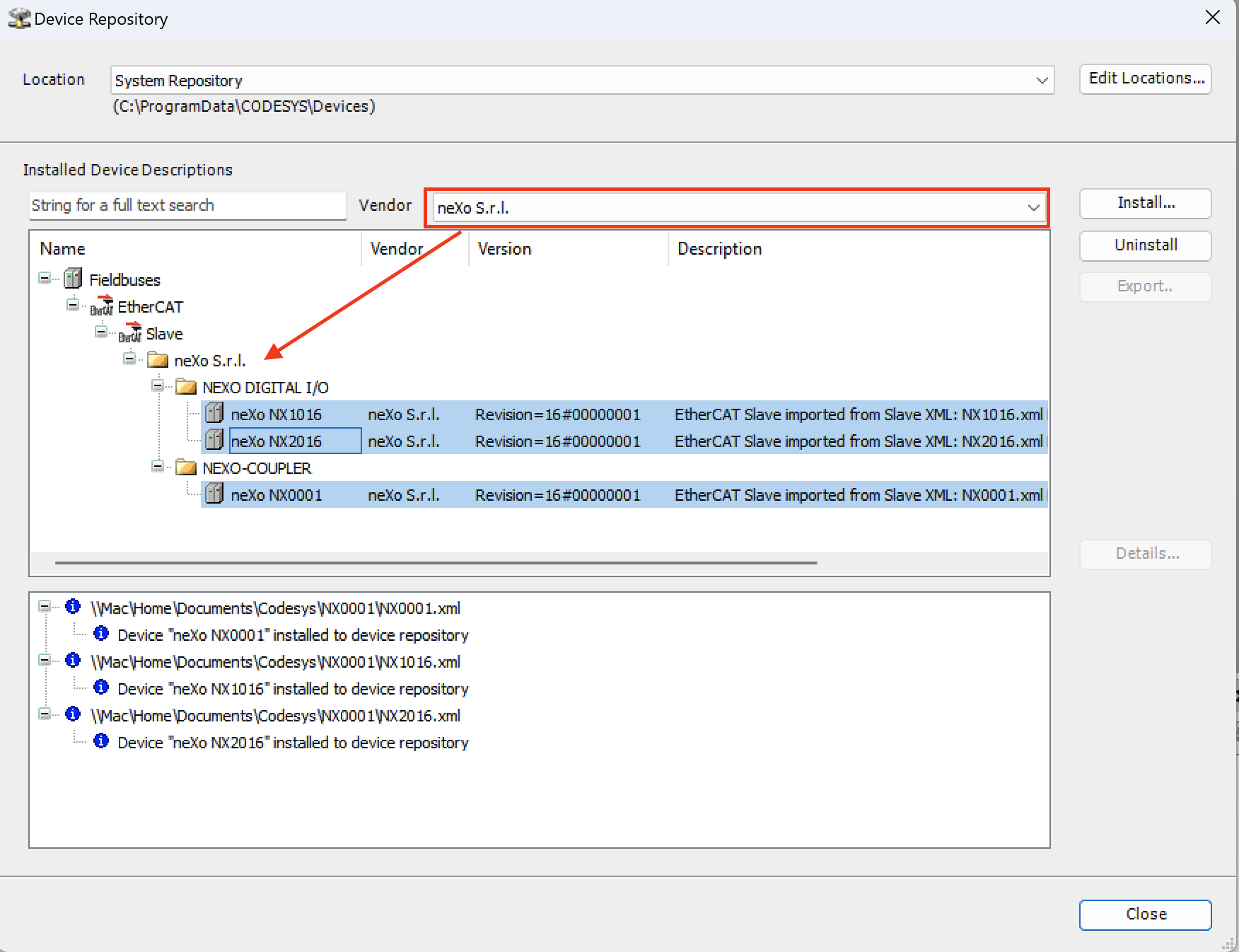
Task: Sort by the Version column header
Action: coord(569,249)
